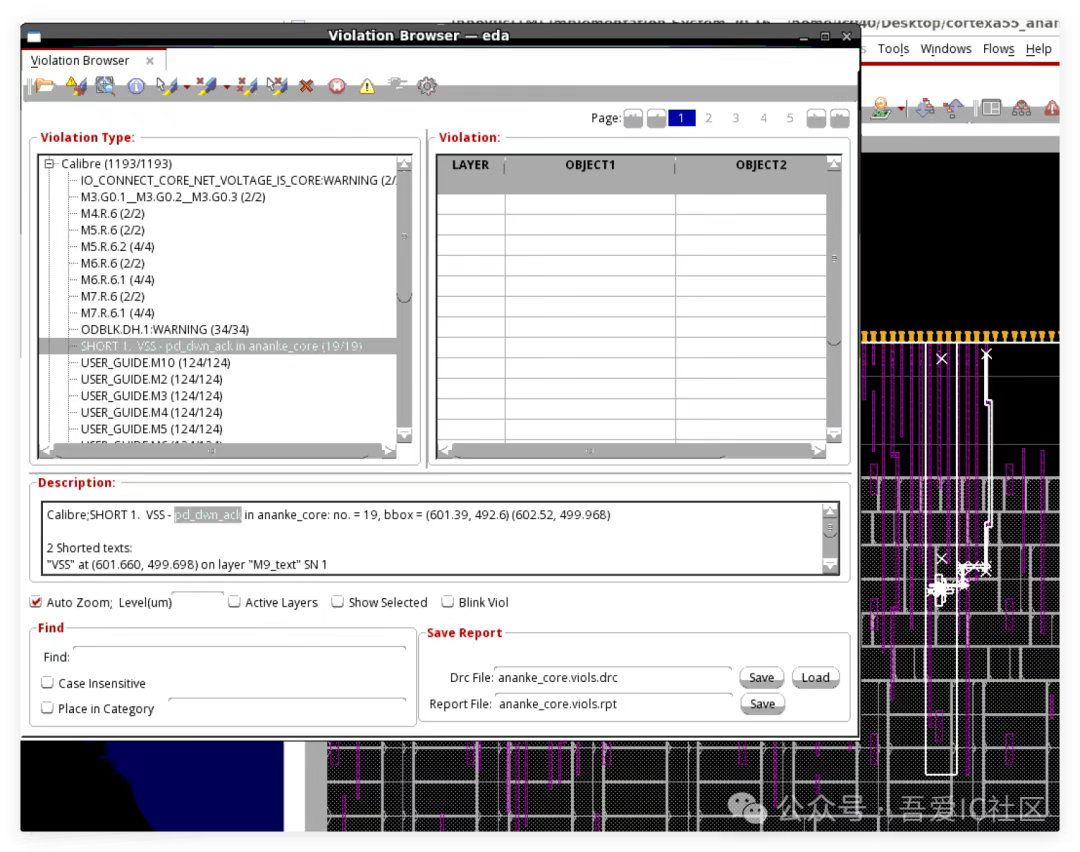Select M3.G0.1__M3.G0.2__M3.G0.3 row
The width and height of the screenshot is (1080, 852).
[173, 197]
